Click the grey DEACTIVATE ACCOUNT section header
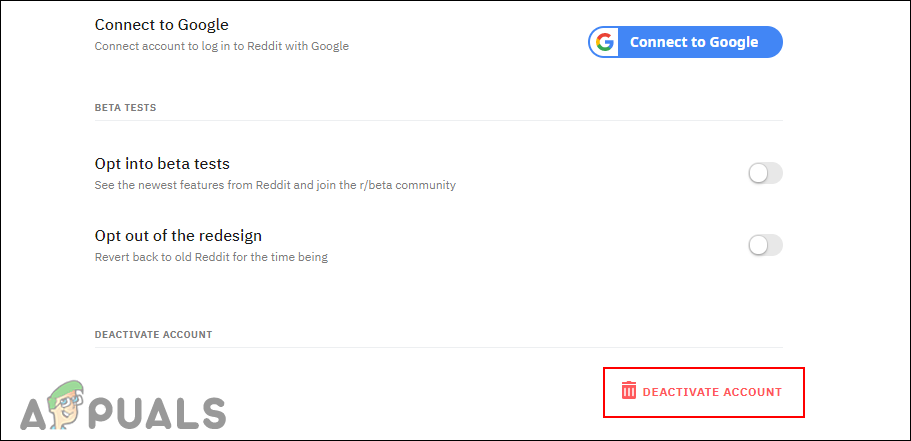The image size is (911, 441). click(x=153, y=334)
